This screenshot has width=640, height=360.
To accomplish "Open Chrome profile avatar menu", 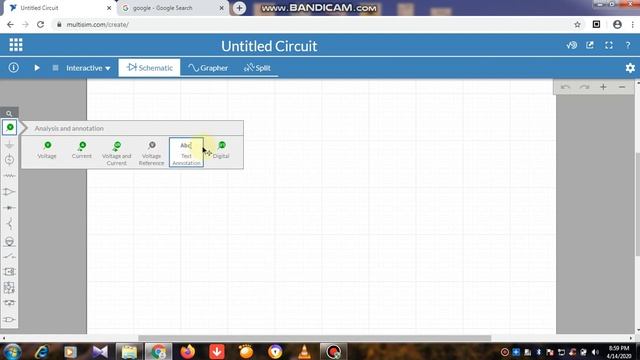I will tap(617, 24).
